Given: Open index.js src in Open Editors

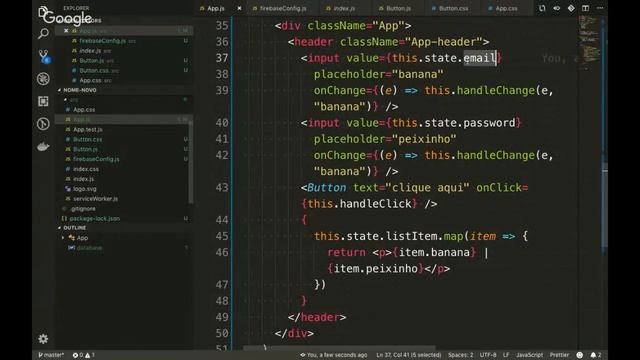Looking at the screenshot, I should 124,51.
